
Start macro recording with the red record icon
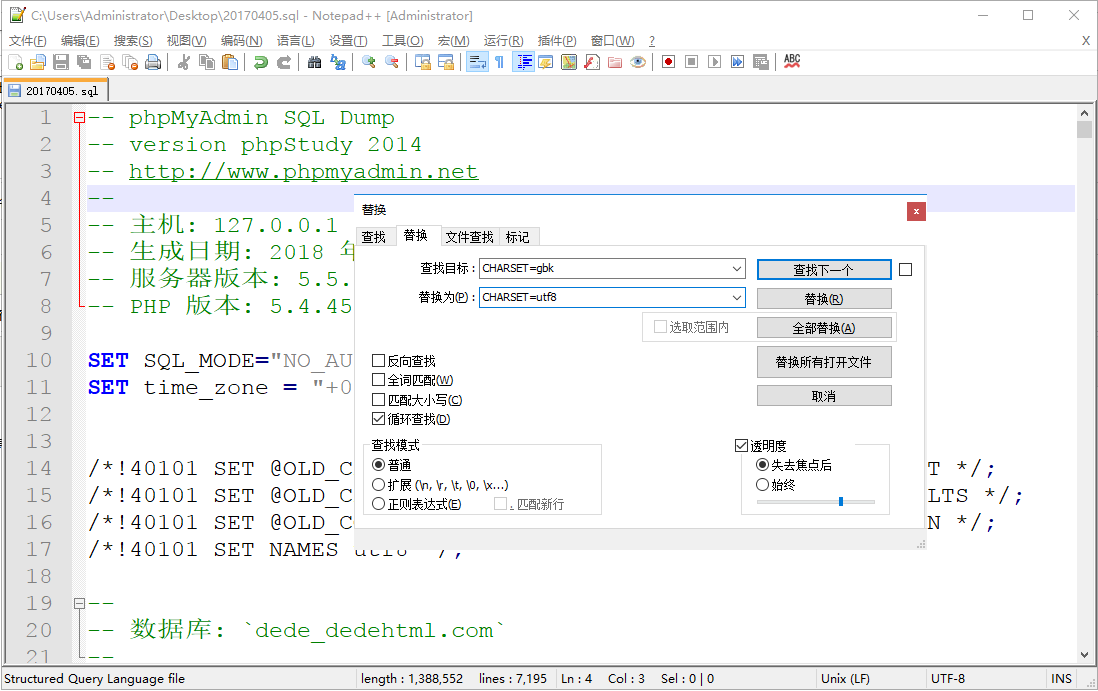click(x=669, y=62)
